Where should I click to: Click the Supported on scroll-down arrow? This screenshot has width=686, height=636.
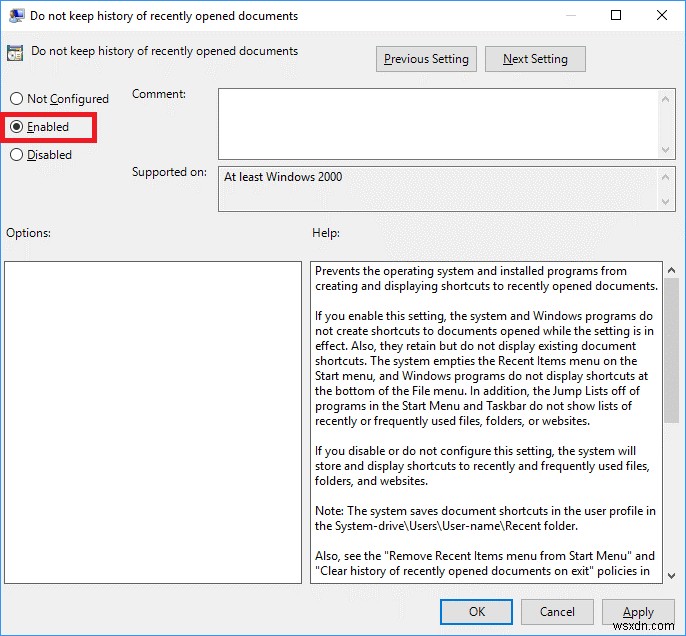[665, 202]
